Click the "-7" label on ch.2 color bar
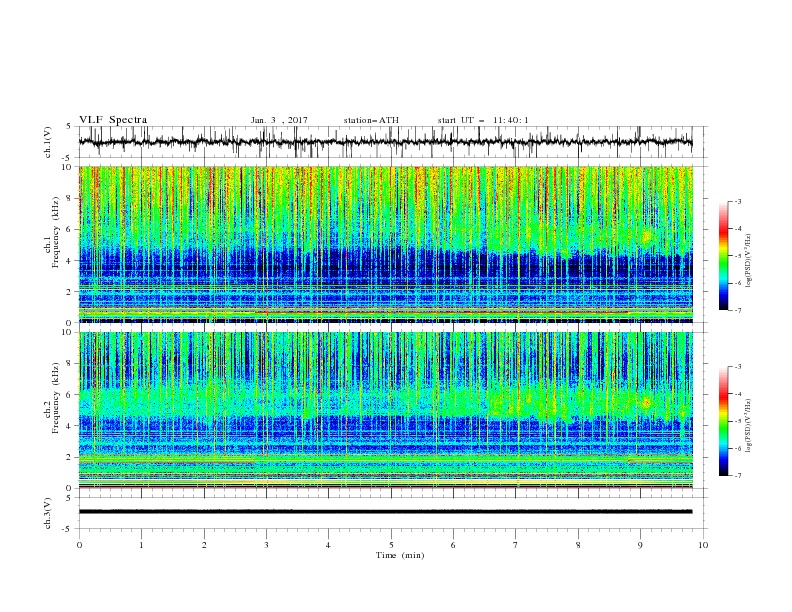792x612 pixels. point(737,475)
